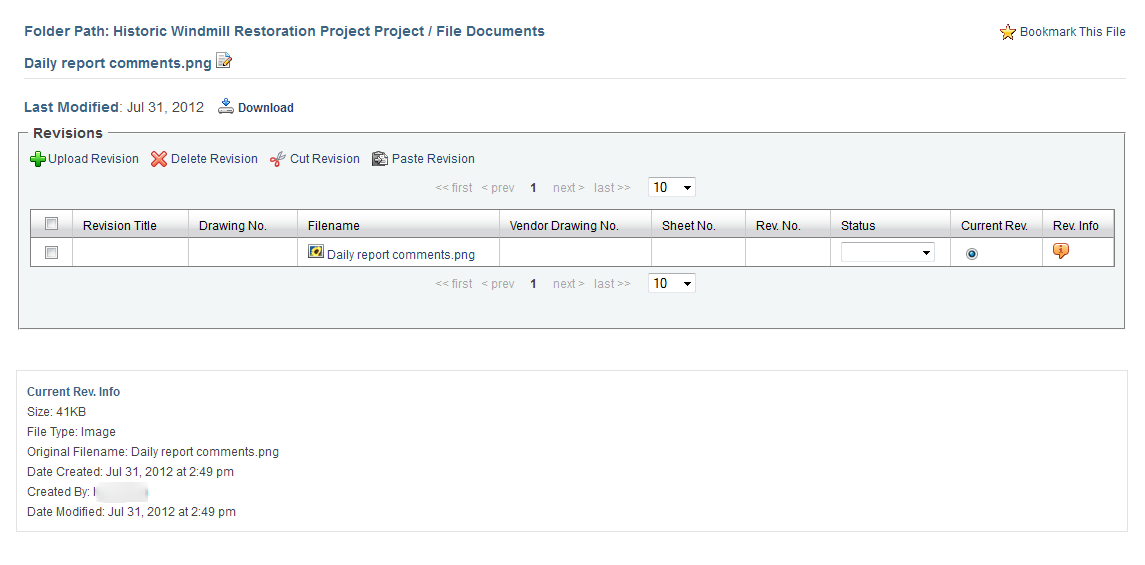Click '< prev' in bottom pagination
This screenshot has width=1145, height=565.
[498, 284]
